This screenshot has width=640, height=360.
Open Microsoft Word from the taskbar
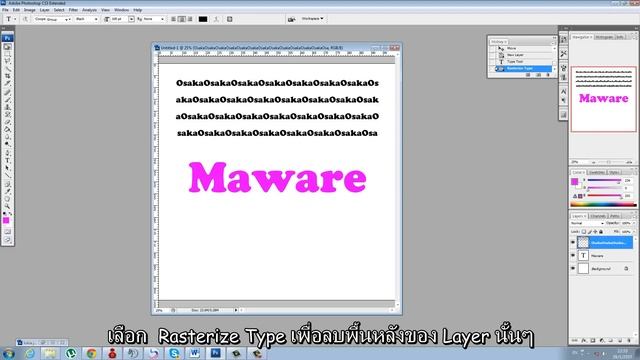click(194, 353)
